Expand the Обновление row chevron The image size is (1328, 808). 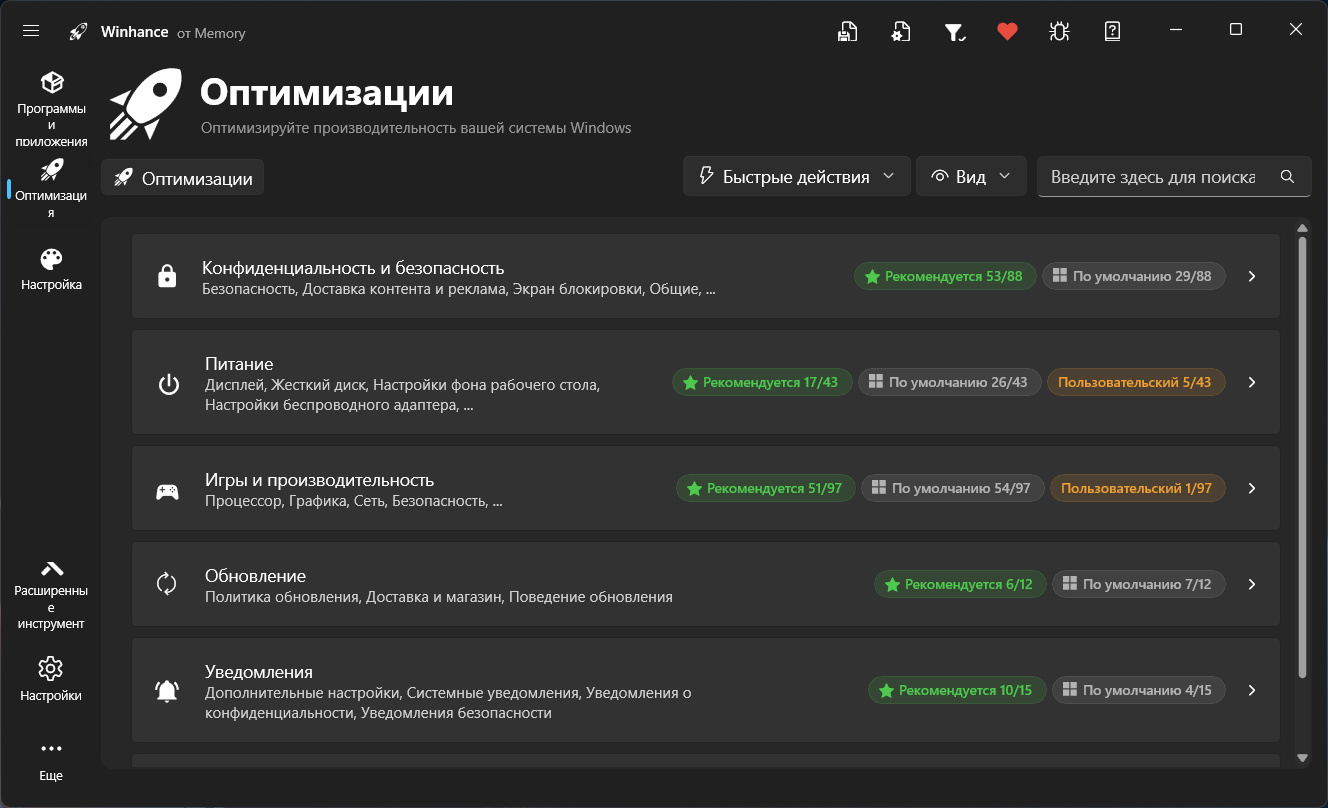tap(1252, 584)
